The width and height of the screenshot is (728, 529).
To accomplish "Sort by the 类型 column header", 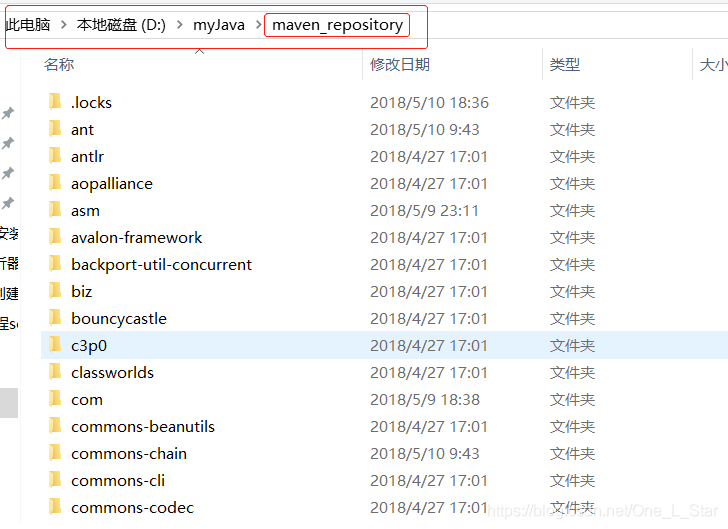I will coord(565,65).
